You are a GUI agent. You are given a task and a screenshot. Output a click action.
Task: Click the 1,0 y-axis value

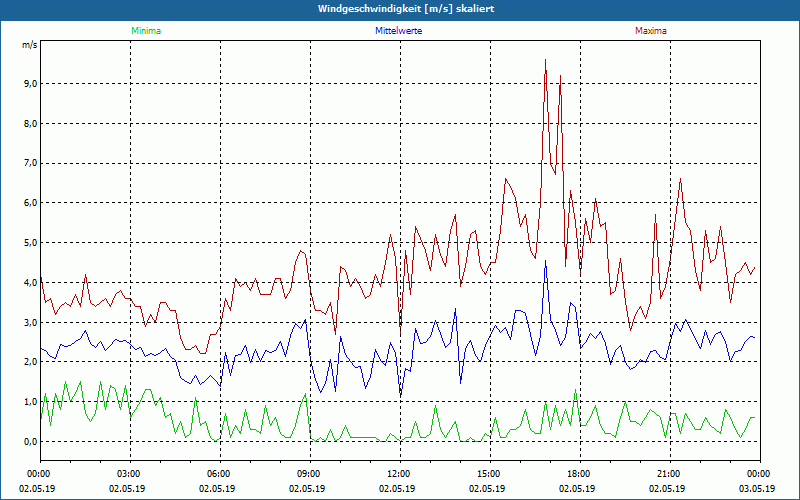(x=31, y=402)
